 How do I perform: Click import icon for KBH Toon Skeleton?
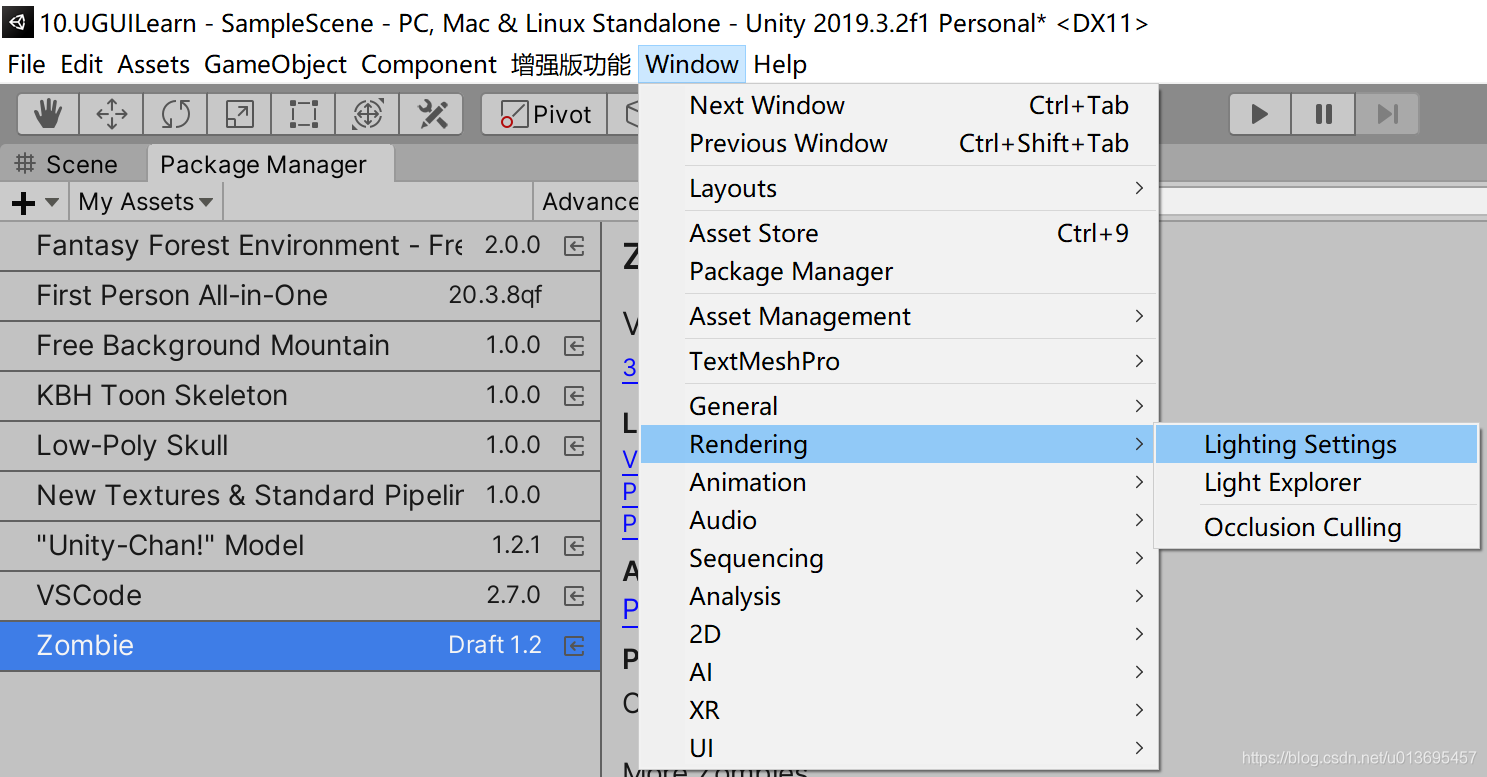click(574, 396)
